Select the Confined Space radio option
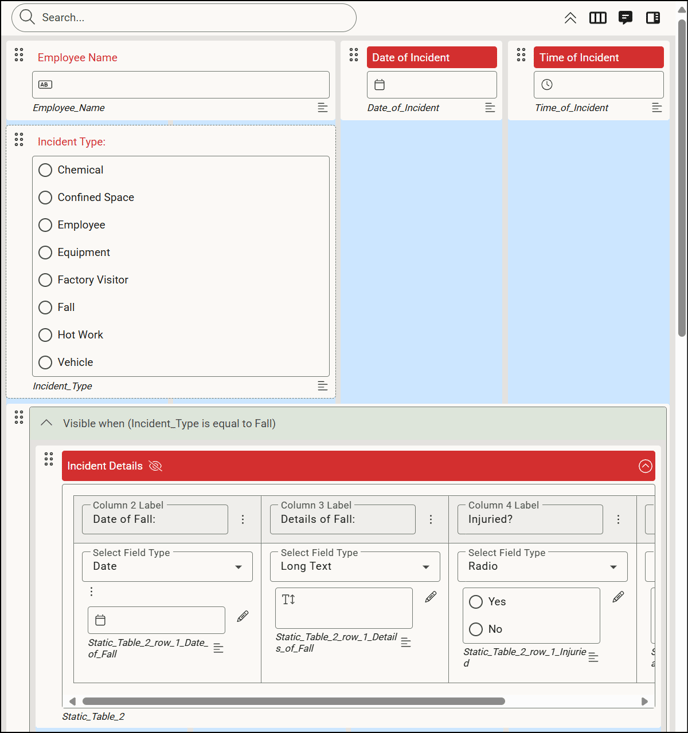 45,197
